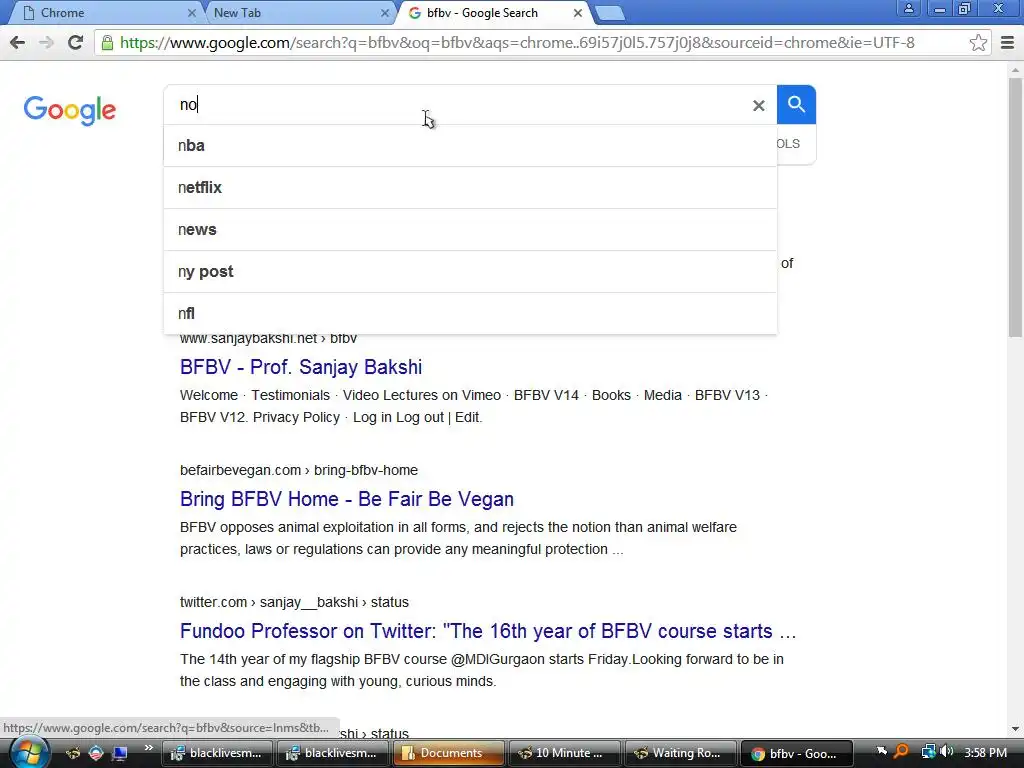Click the browser Back arrow
Viewport: 1024px width, 768px height.
(18, 43)
